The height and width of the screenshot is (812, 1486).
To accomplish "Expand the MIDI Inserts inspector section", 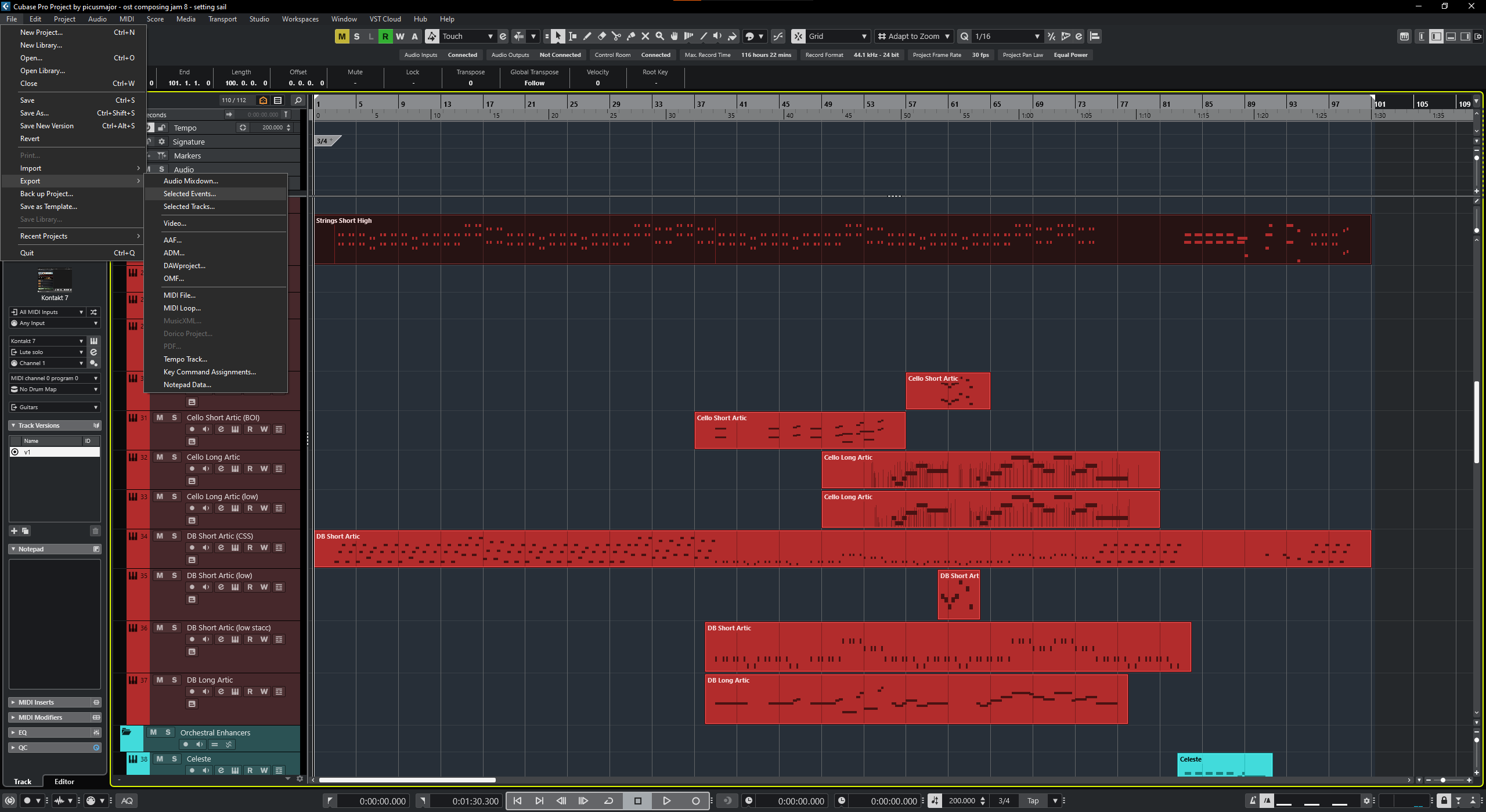I will tap(36, 702).
